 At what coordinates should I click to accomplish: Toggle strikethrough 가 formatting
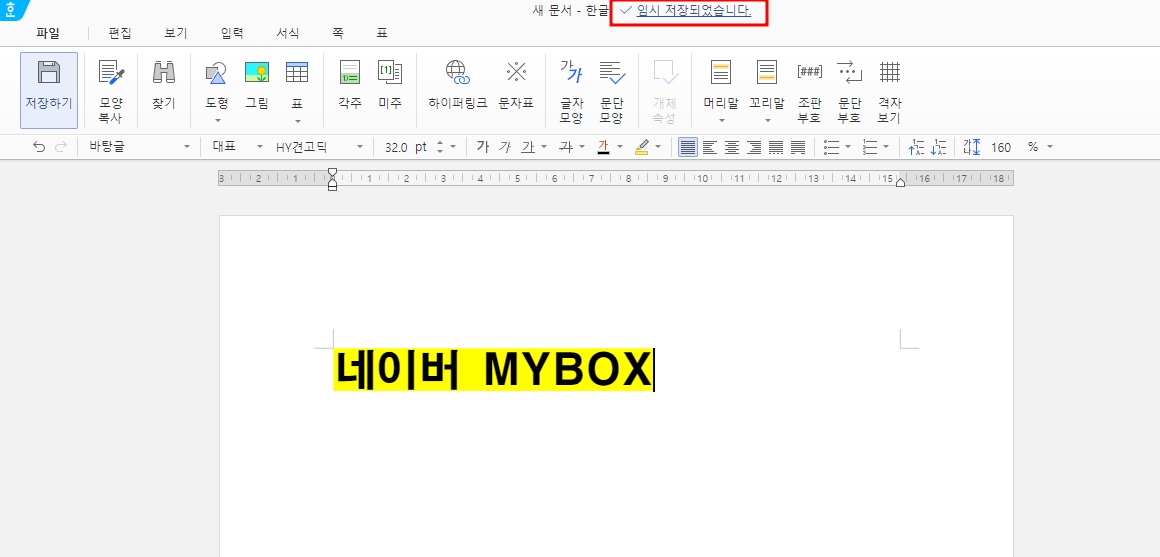point(565,147)
